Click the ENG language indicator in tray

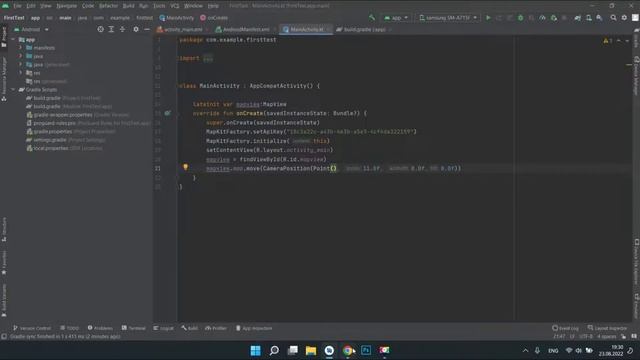coord(553,351)
